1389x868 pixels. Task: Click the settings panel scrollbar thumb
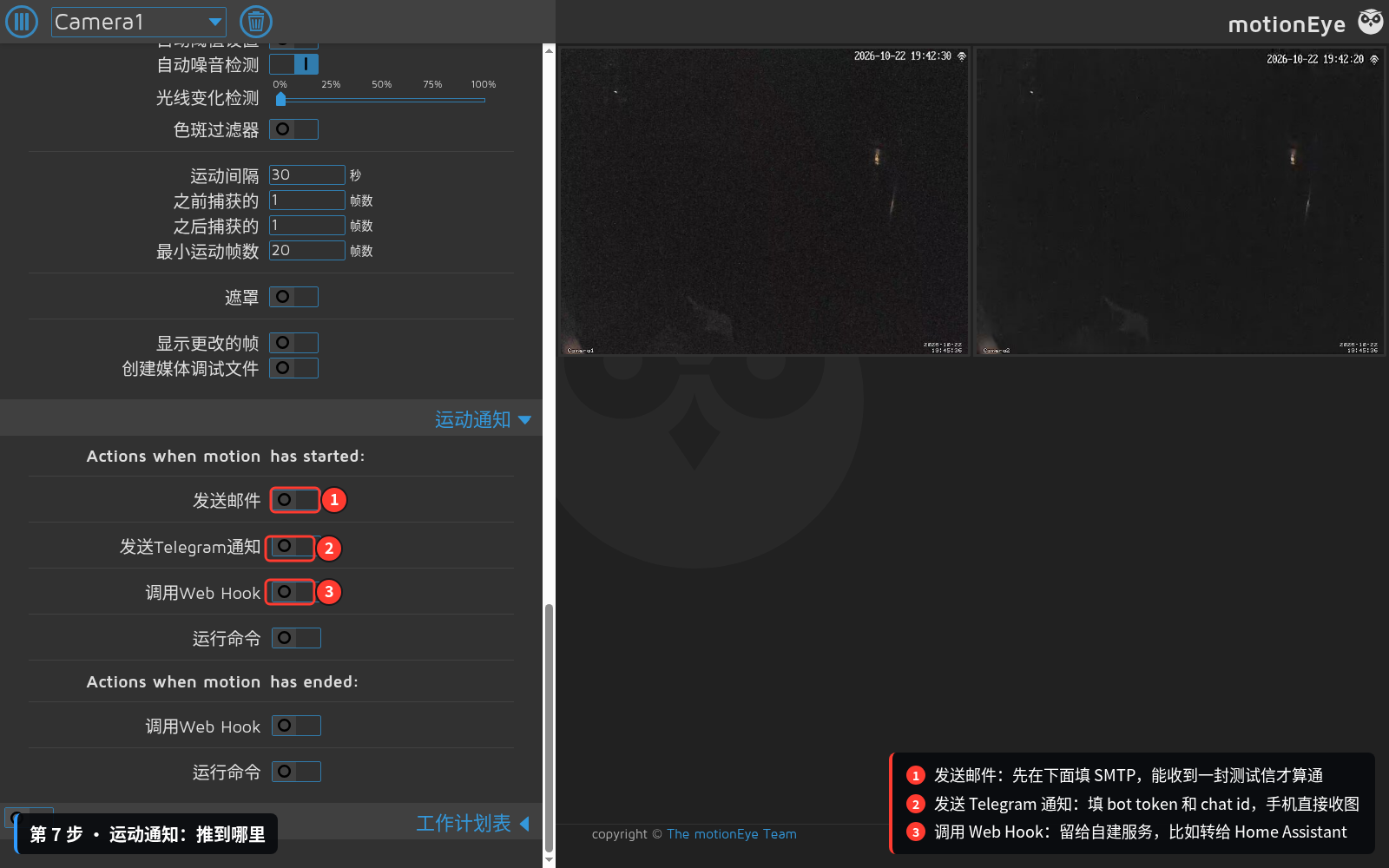pos(549,727)
